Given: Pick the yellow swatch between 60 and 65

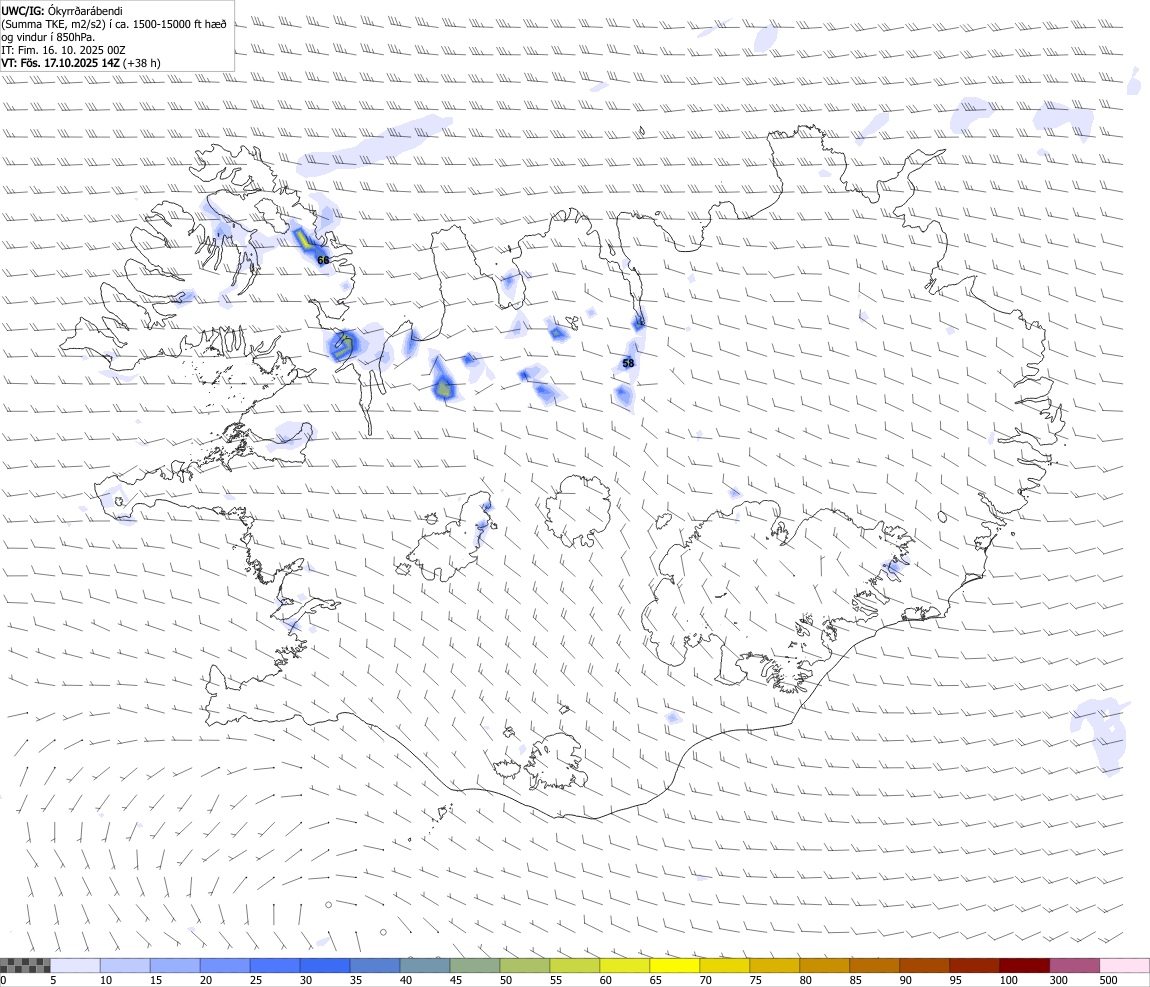Looking at the screenshot, I should coord(624,965).
